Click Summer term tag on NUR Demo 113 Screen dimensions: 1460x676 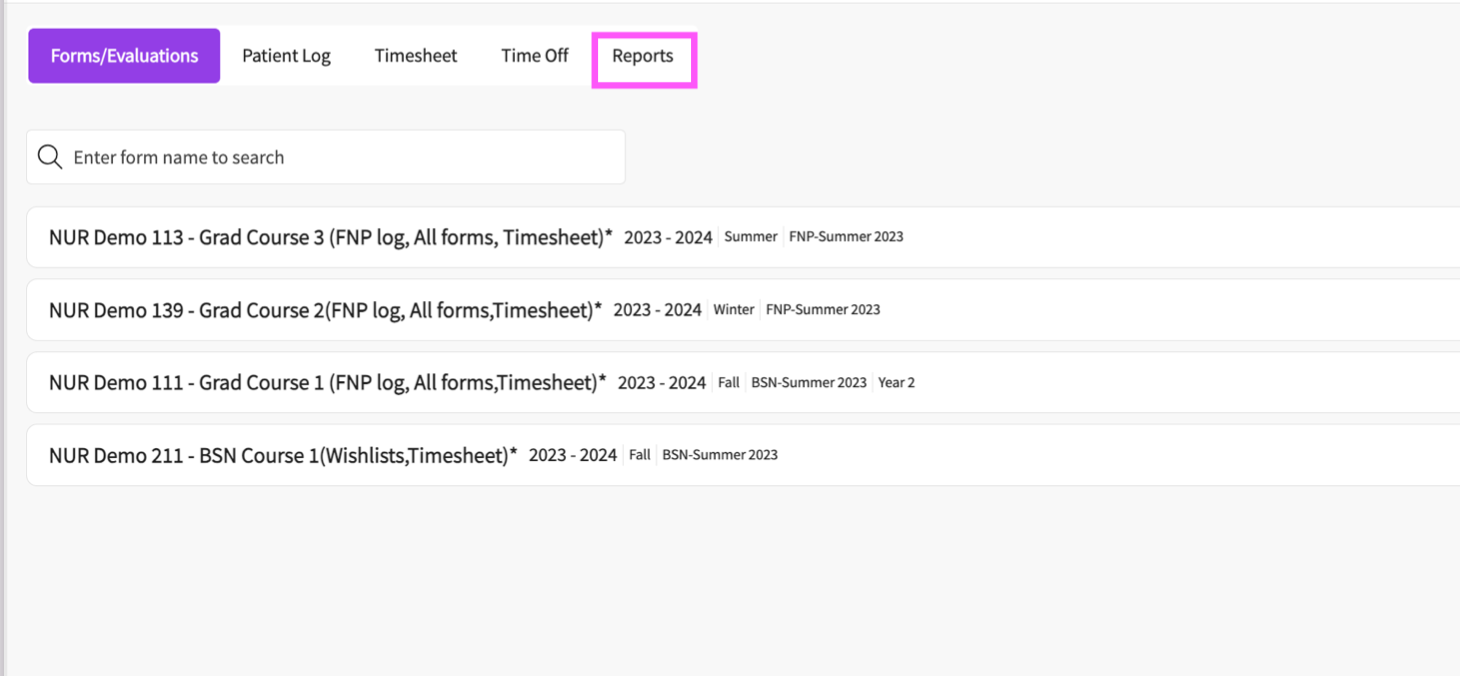pyautogui.click(x=750, y=237)
